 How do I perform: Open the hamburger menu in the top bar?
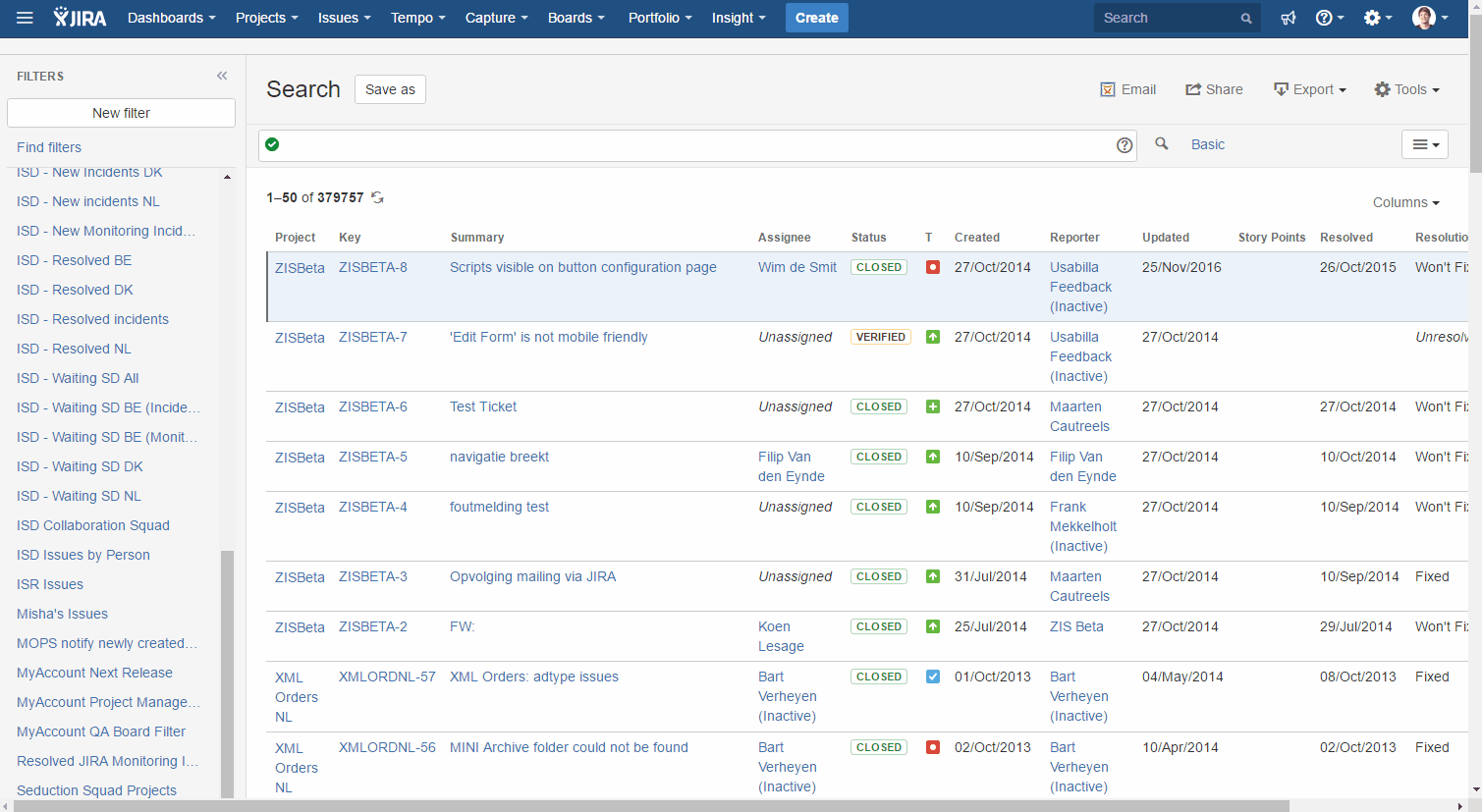[x=25, y=18]
